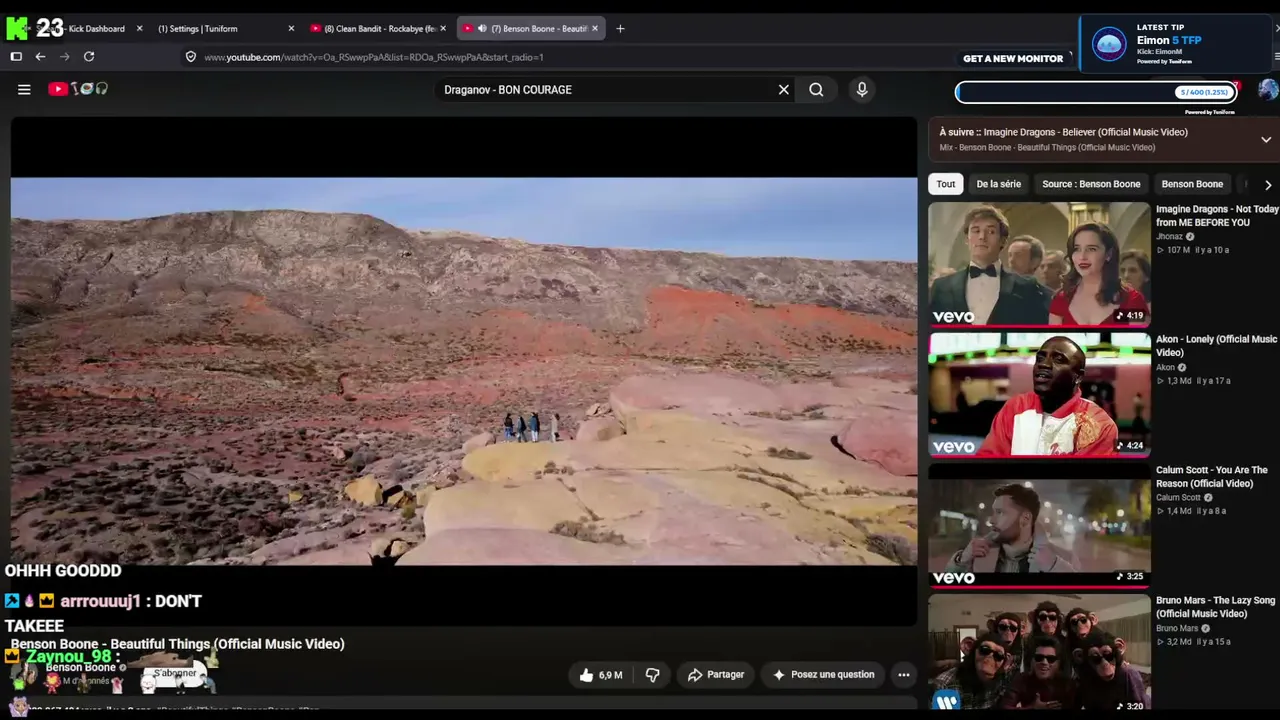Toggle the browser sidebar panel icon
The width and height of the screenshot is (1280, 720).
(x=16, y=57)
